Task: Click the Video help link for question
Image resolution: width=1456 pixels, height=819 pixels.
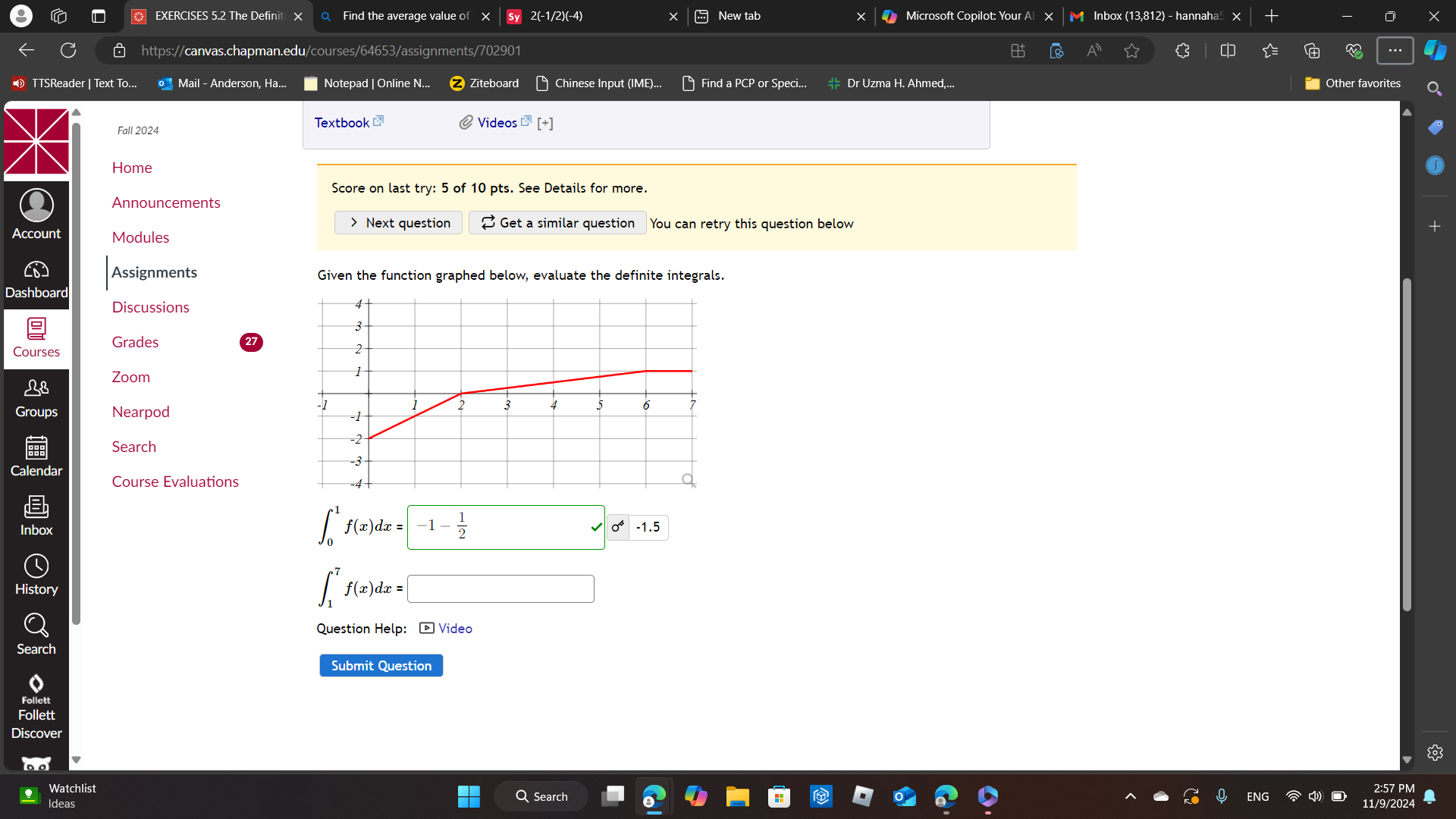Action: point(455,628)
